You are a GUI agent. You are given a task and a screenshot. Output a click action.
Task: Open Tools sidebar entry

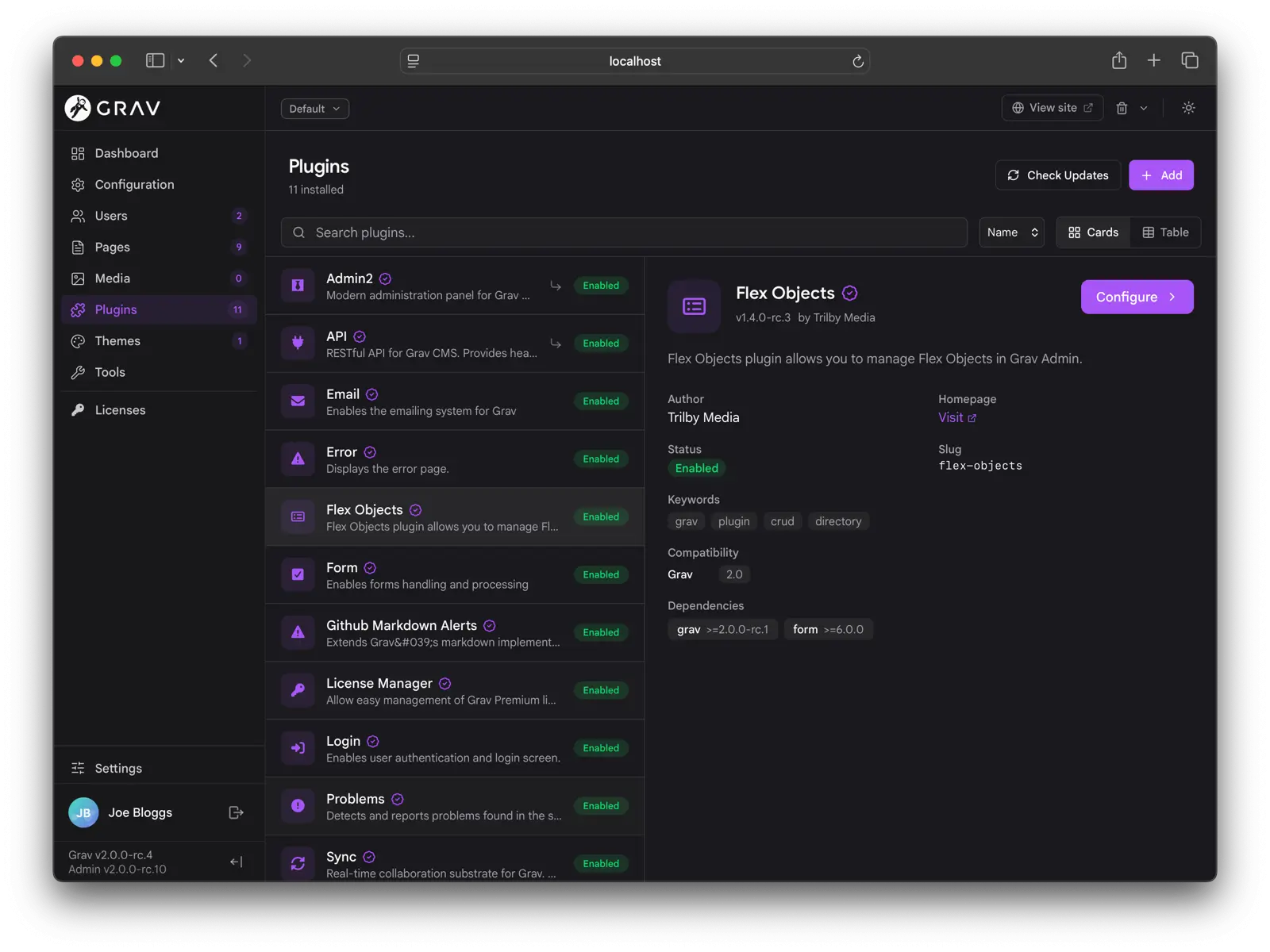159,372
